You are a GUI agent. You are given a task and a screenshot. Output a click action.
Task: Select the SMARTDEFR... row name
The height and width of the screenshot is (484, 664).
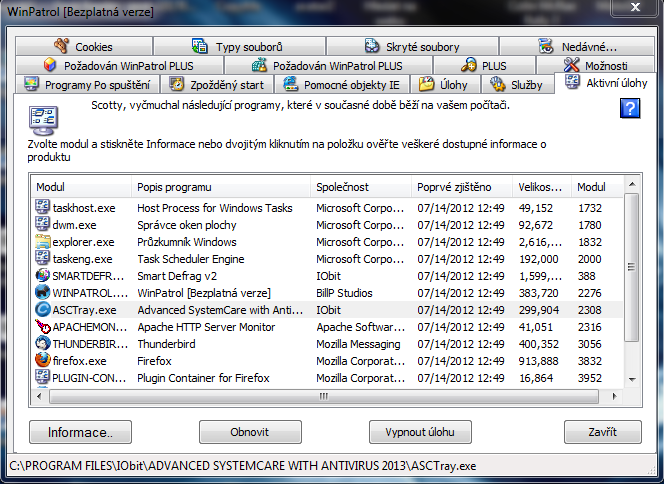pos(89,276)
